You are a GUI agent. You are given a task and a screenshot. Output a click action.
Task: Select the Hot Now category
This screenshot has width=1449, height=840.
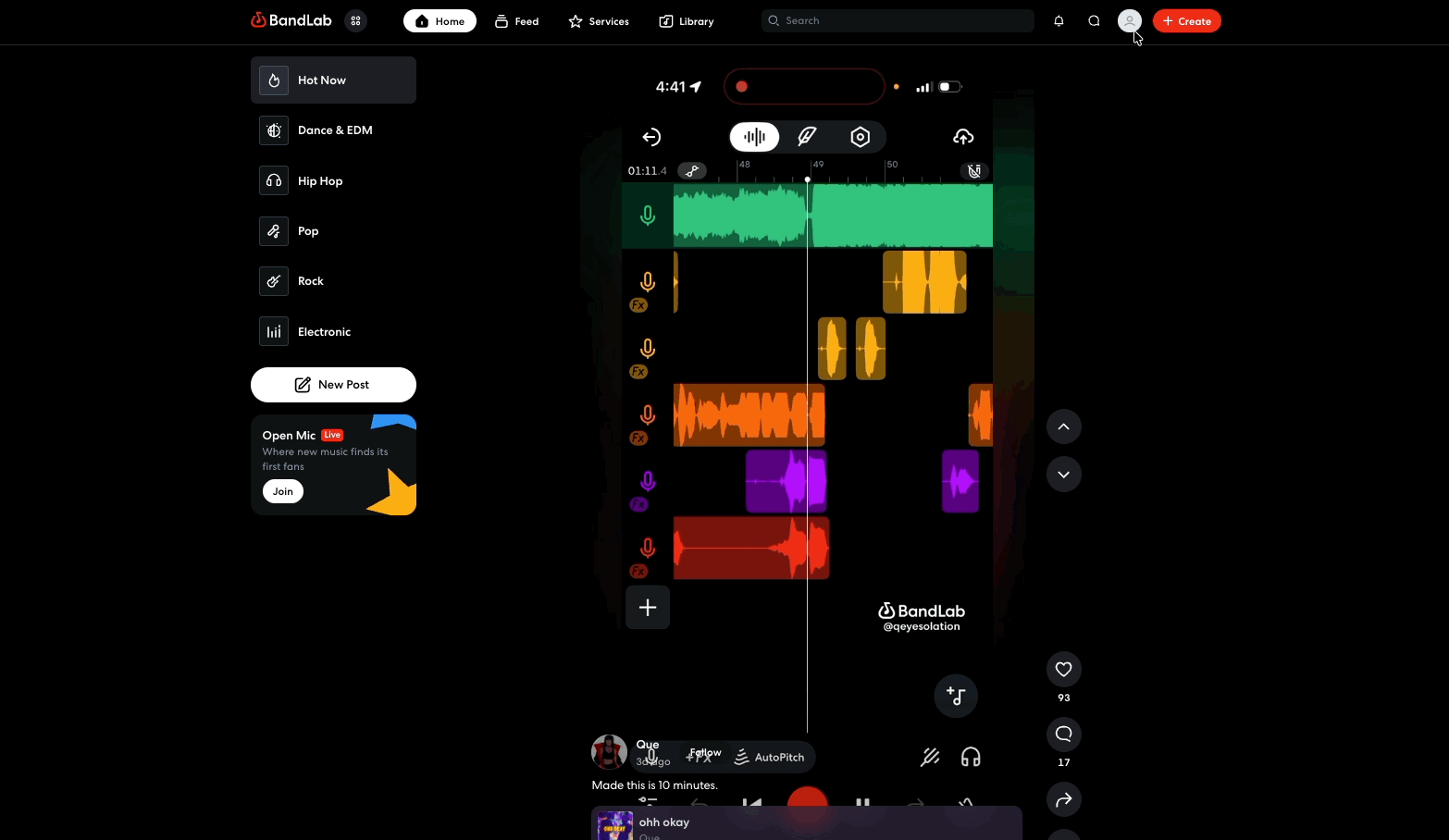(333, 80)
